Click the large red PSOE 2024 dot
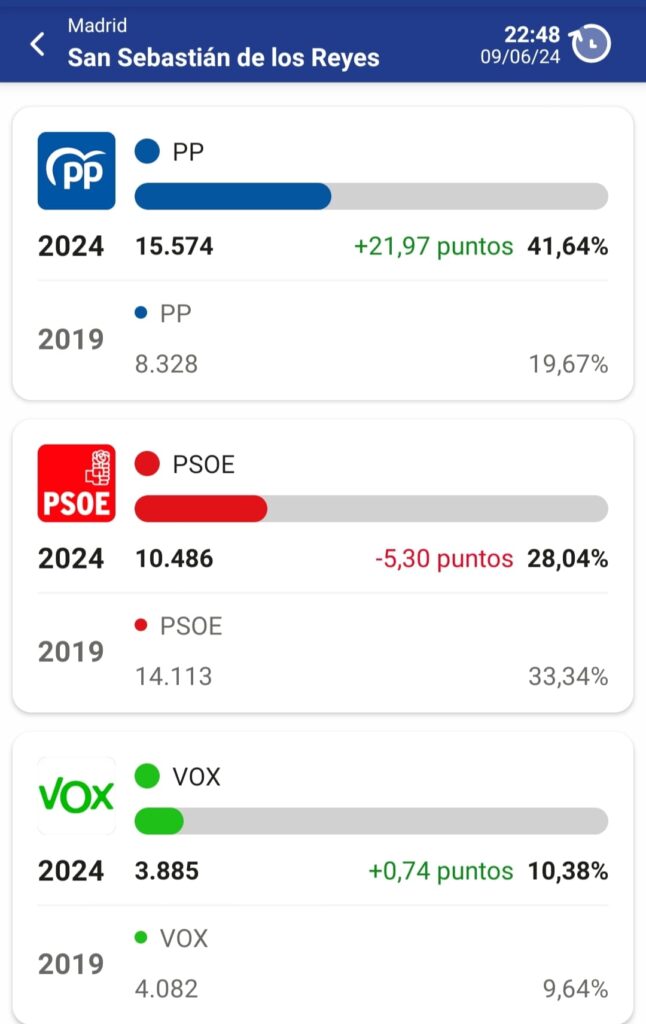The image size is (646, 1024). [147, 464]
